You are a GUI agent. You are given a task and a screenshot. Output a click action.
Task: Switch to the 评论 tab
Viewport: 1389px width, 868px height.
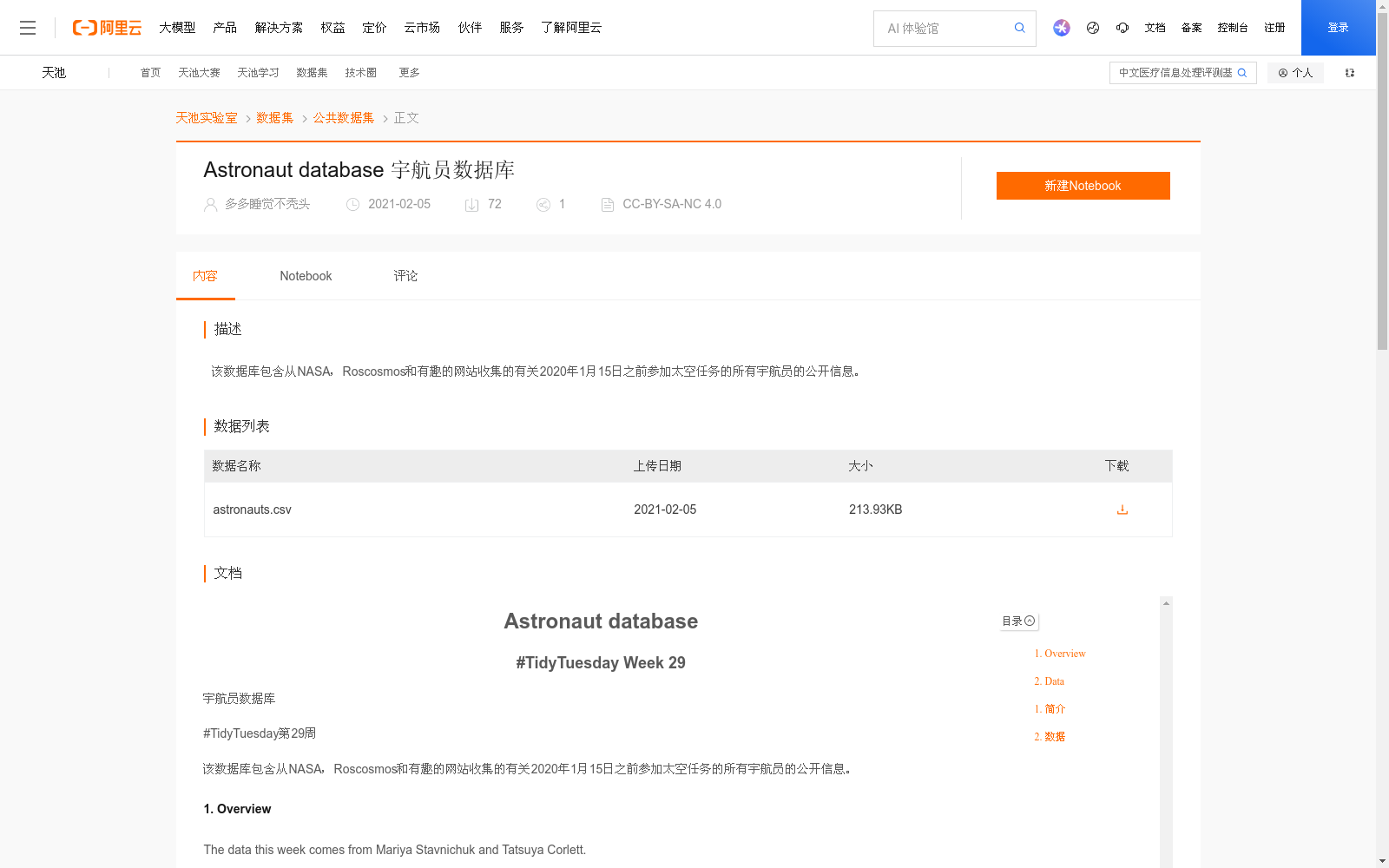[x=405, y=276]
